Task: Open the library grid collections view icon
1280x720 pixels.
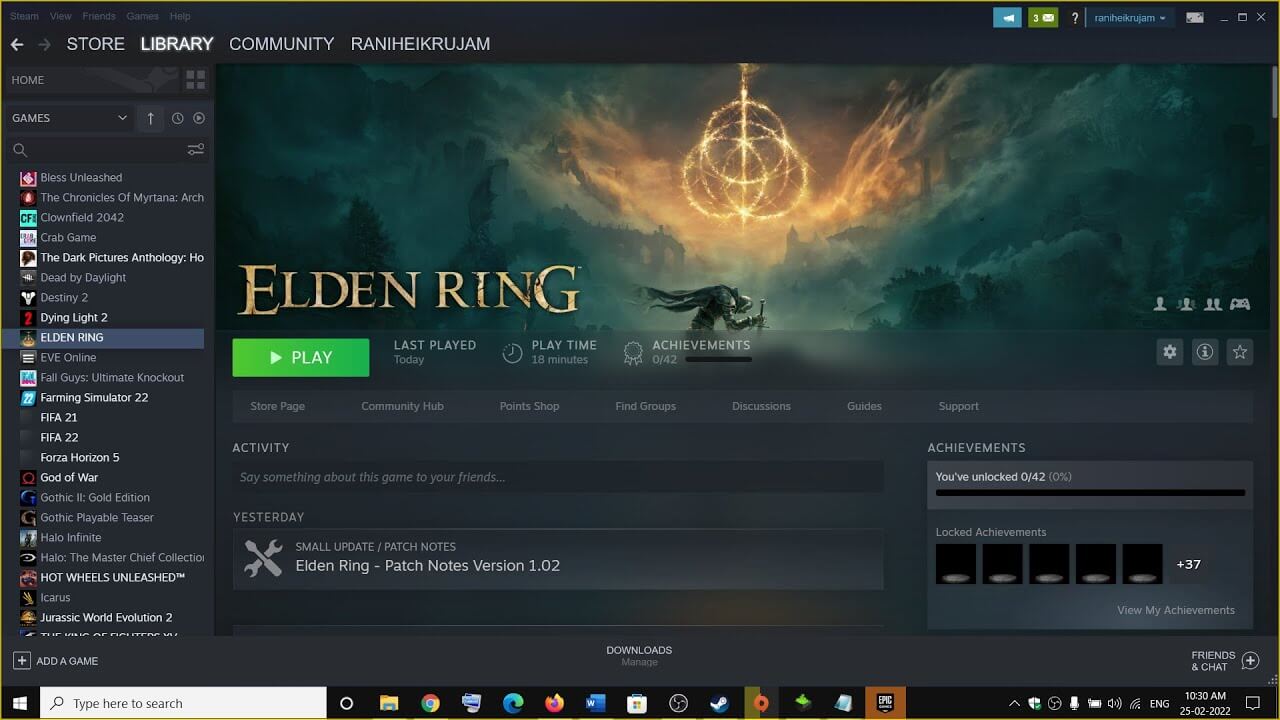Action: [x=196, y=80]
